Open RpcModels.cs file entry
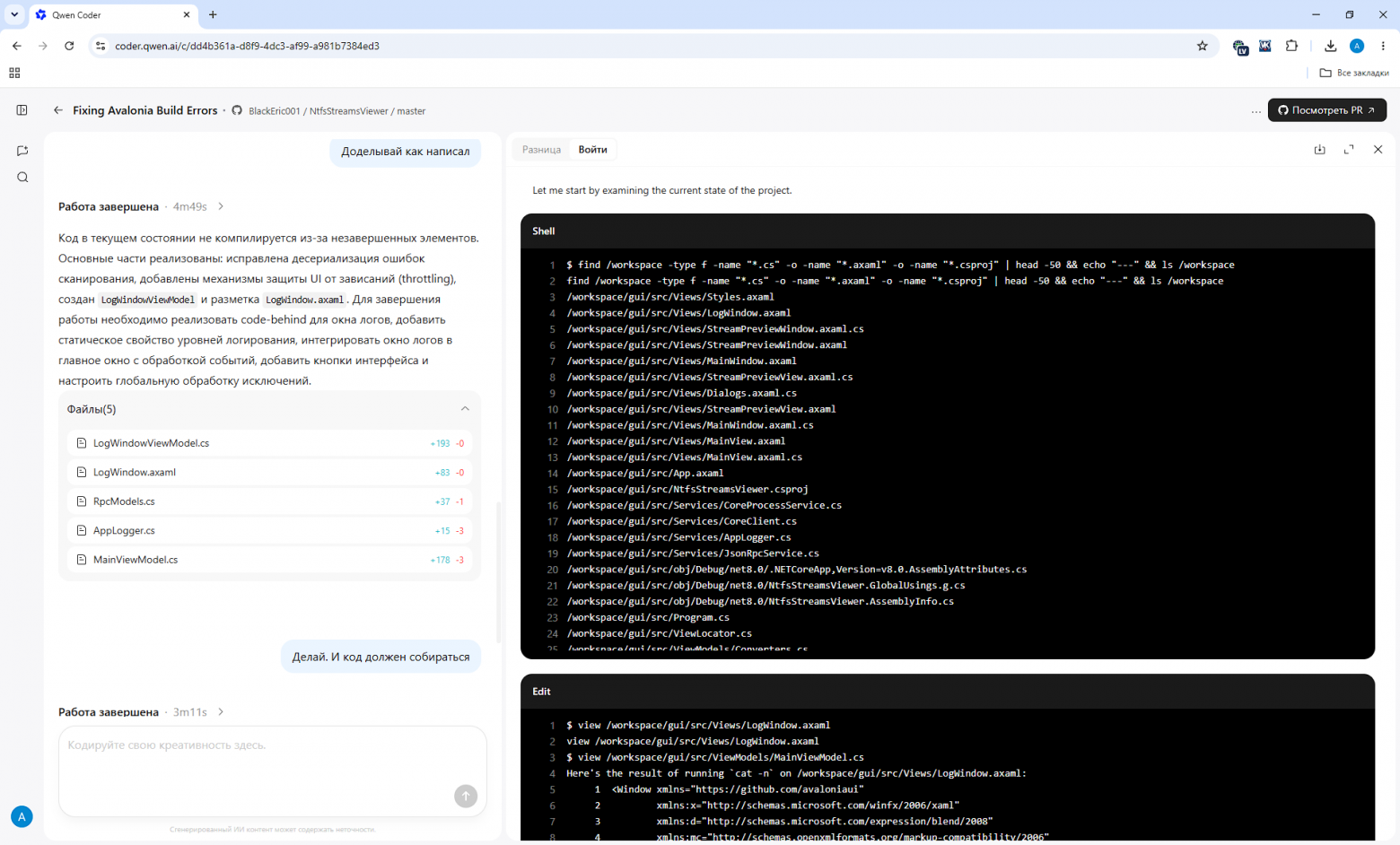 [269, 501]
